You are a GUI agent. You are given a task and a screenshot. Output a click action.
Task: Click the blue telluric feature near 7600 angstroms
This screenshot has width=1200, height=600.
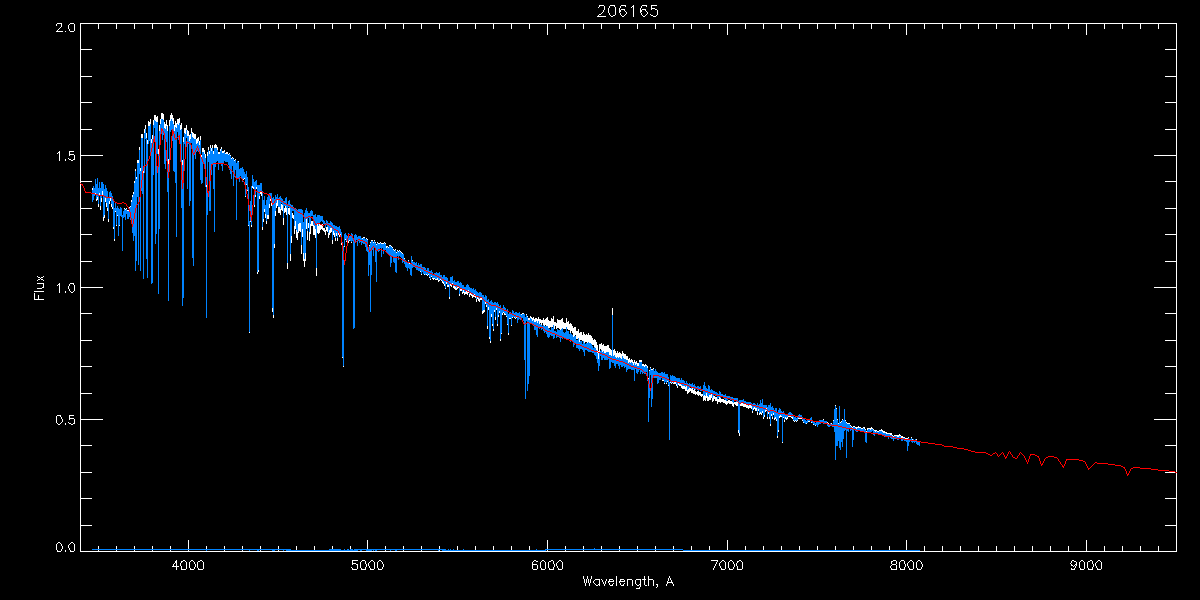point(841,432)
